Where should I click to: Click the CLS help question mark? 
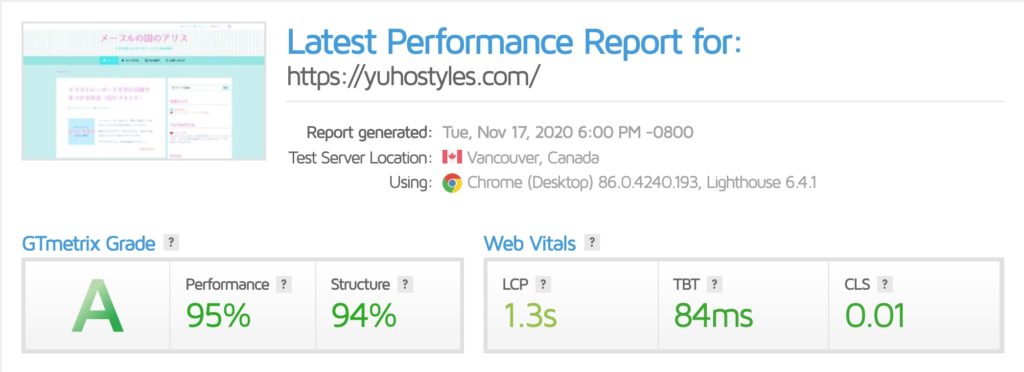(x=885, y=285)
